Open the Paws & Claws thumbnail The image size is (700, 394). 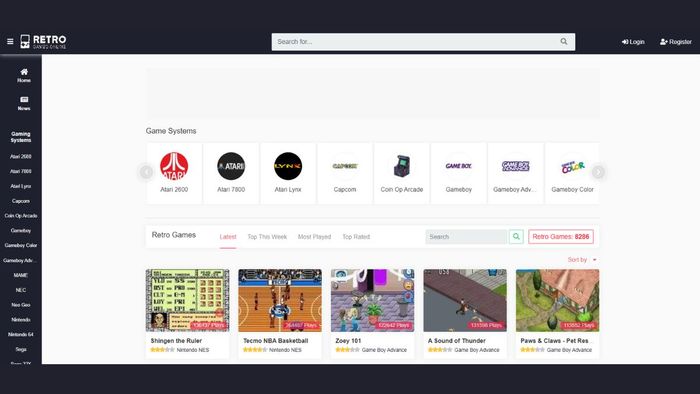[x=558, y=300]
